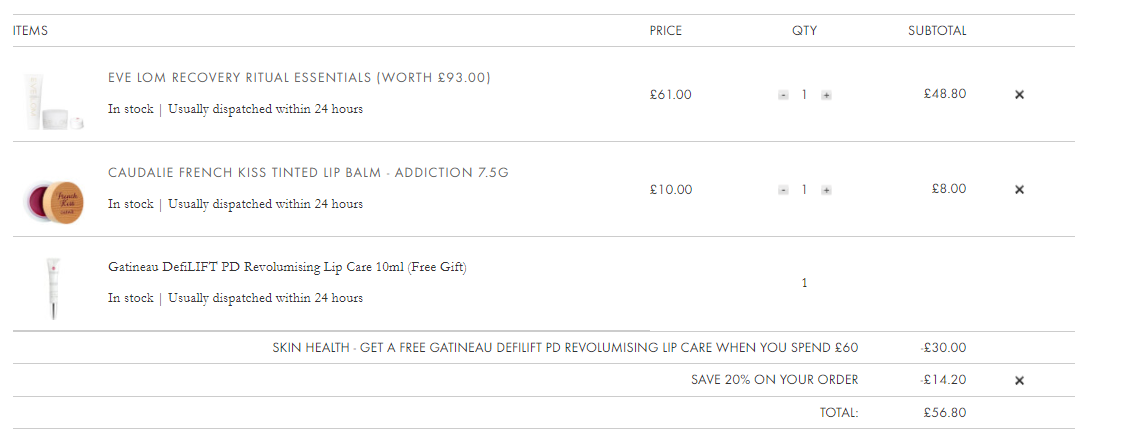Screen dimensions: 1142x446
Task: Open Caudalie French Kiss Tinted Lip Balm link
Action: pyautogui.click(x=308, y=173)
